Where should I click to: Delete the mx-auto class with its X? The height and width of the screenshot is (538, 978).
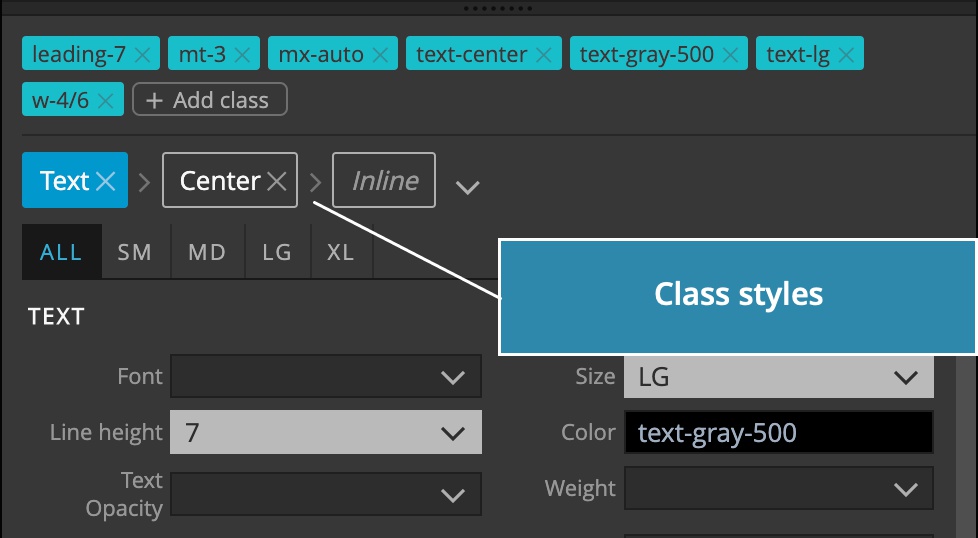pyautogui.click(x=380, y=55)
